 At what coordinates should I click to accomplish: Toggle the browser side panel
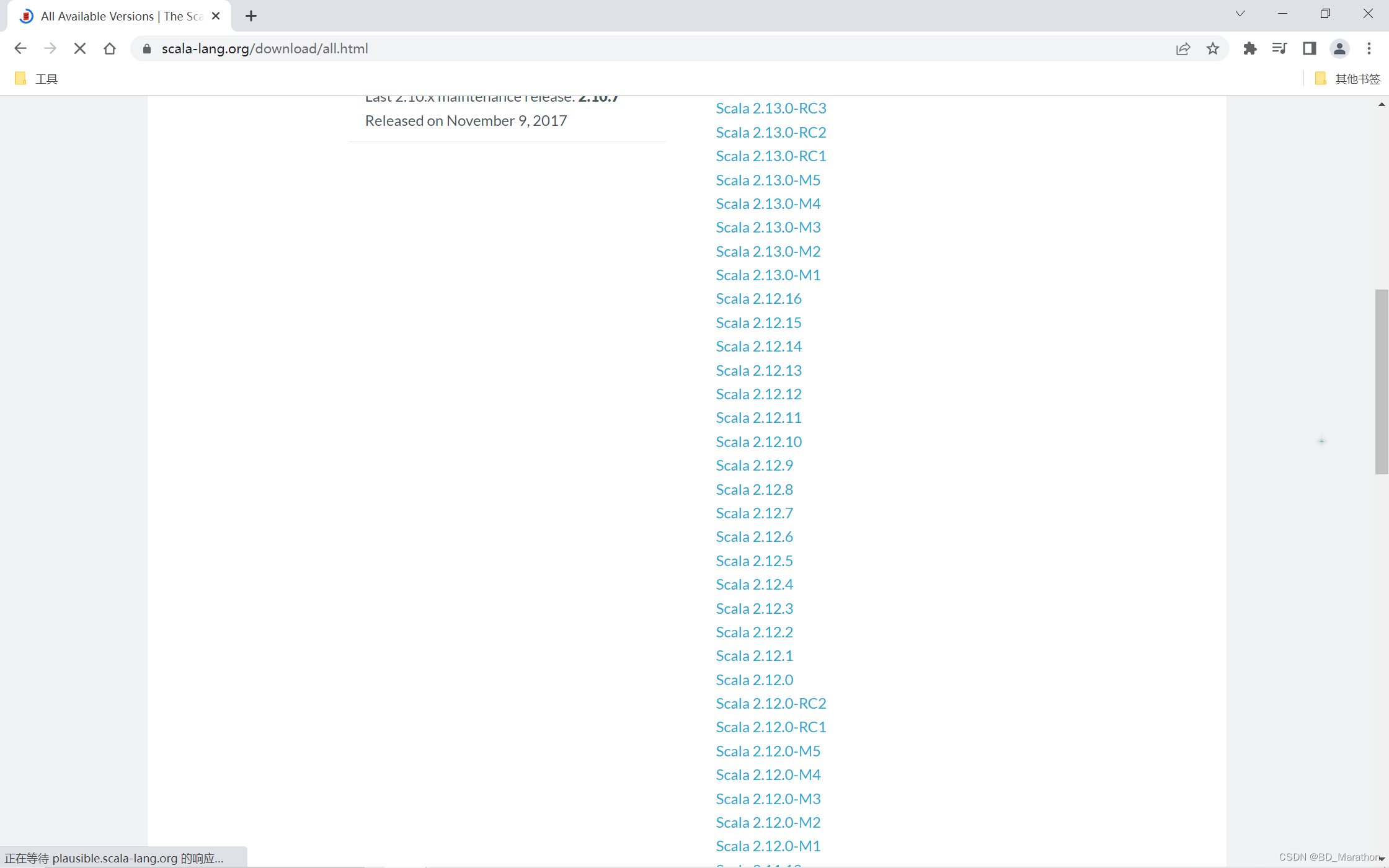(1309, 48)
